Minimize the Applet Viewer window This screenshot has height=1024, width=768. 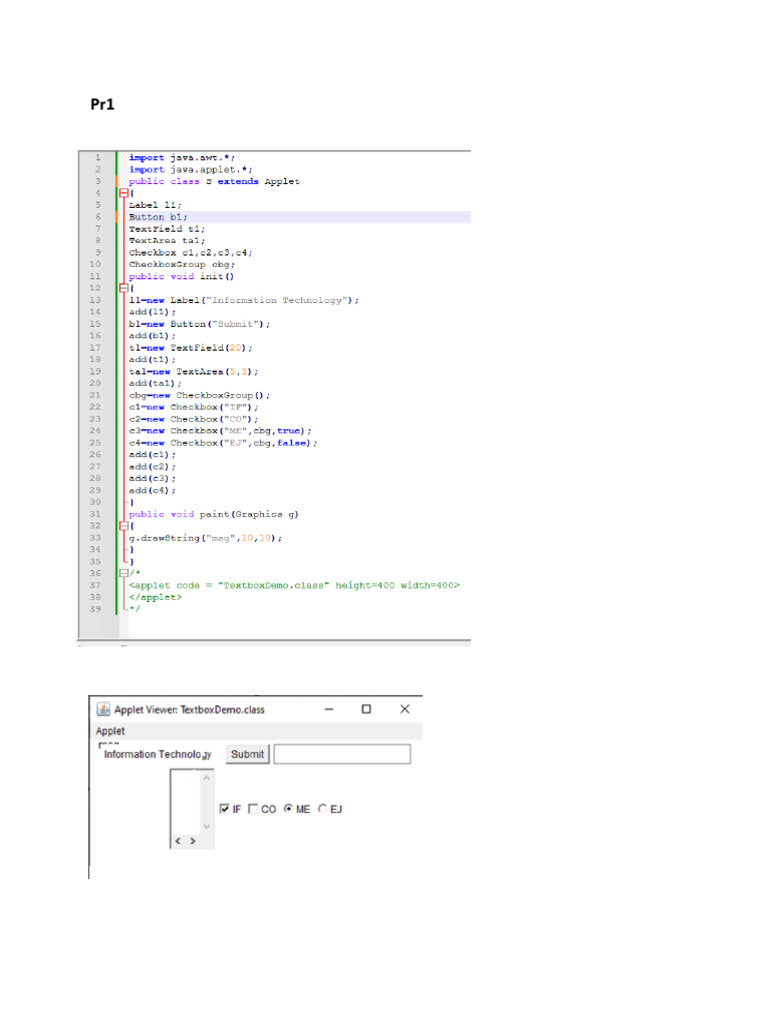329,709
